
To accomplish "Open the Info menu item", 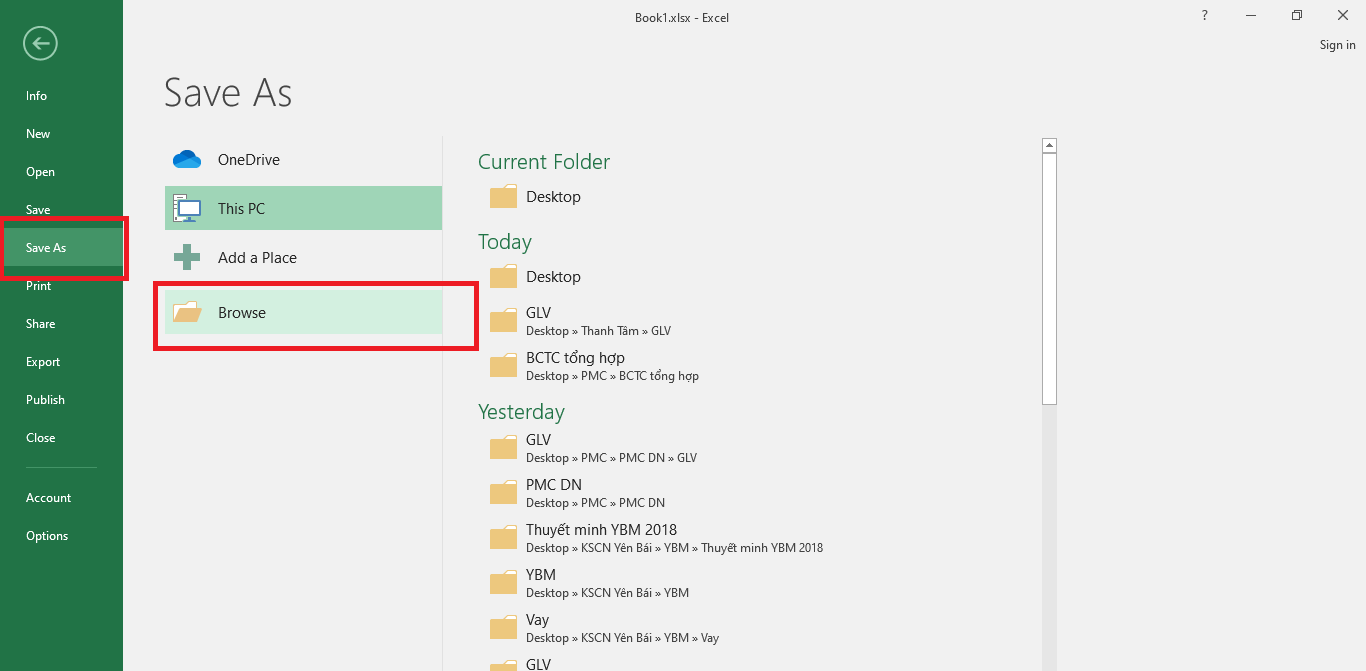I will [x=37, y=96].
